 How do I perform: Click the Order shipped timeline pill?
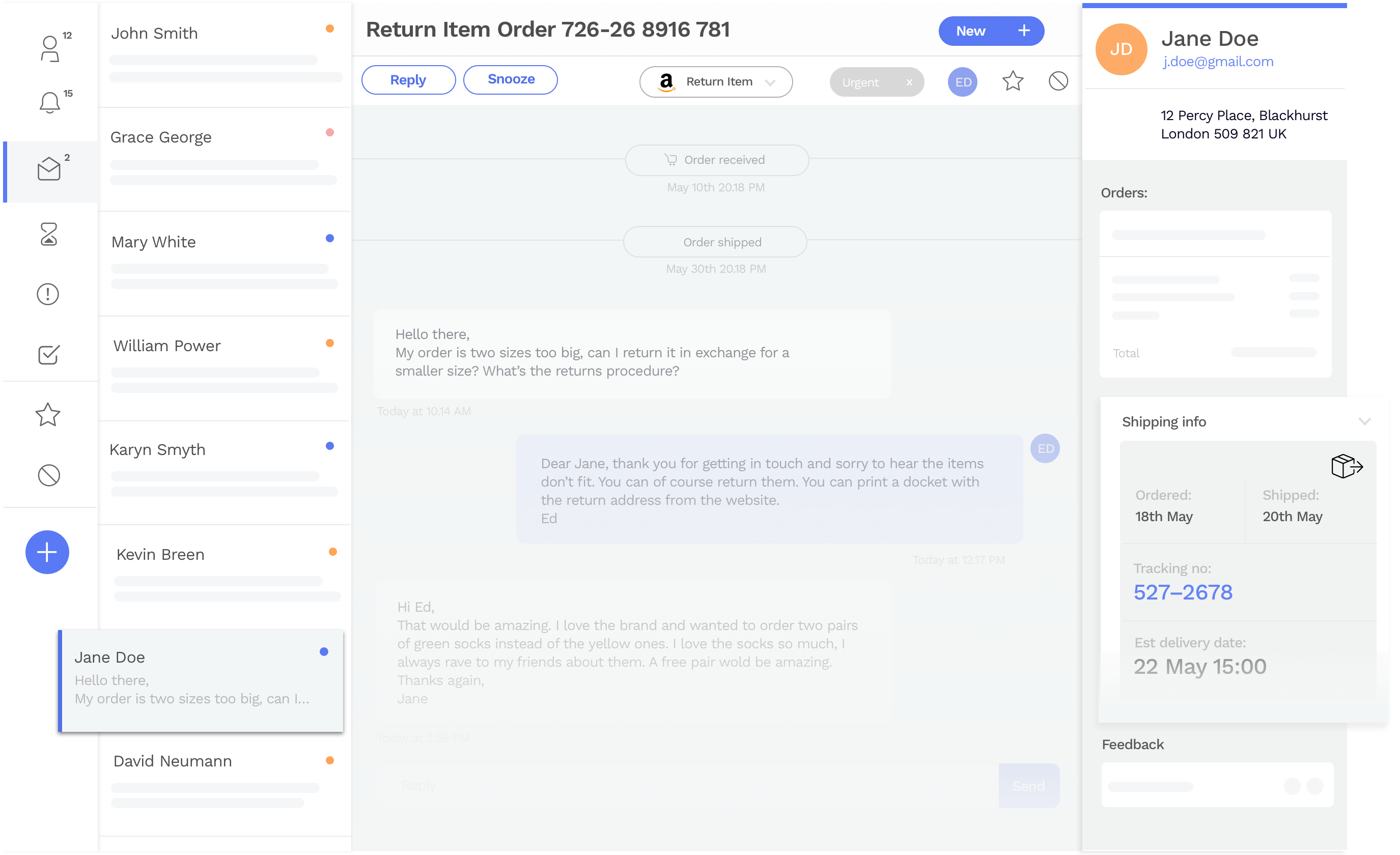pos(716,242)
